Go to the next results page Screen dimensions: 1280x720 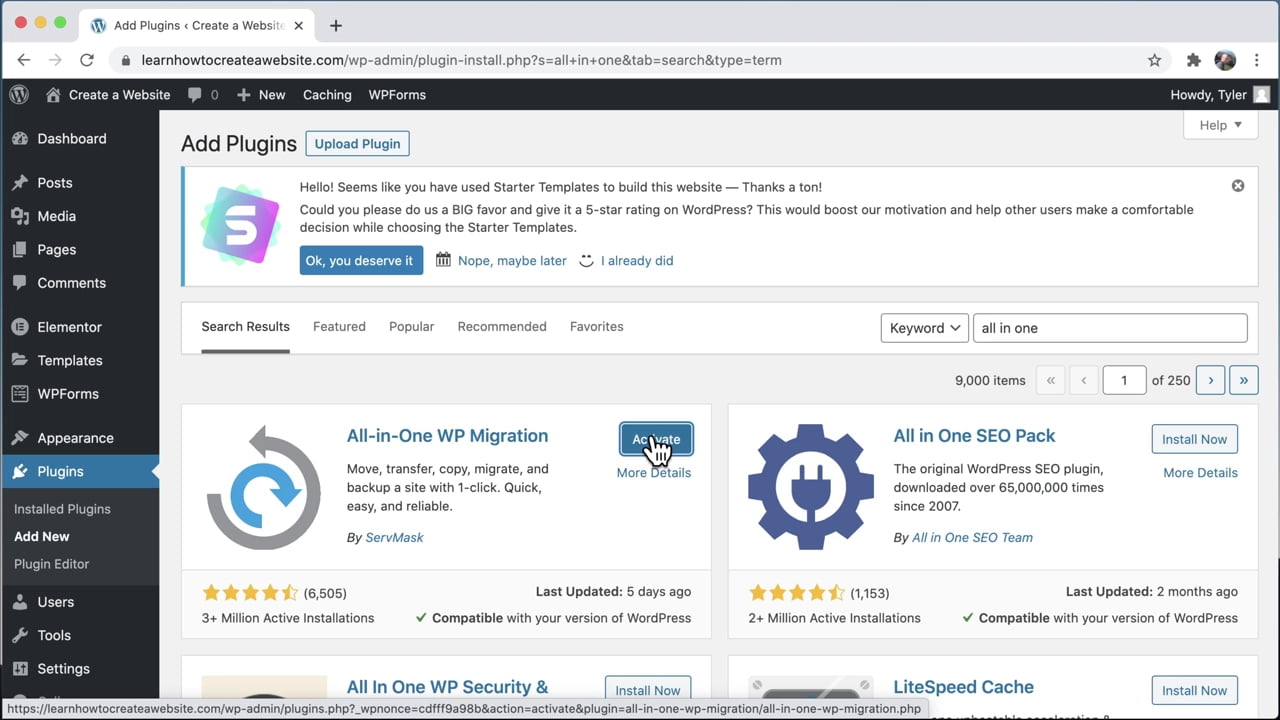click(x=1210, y=380)
